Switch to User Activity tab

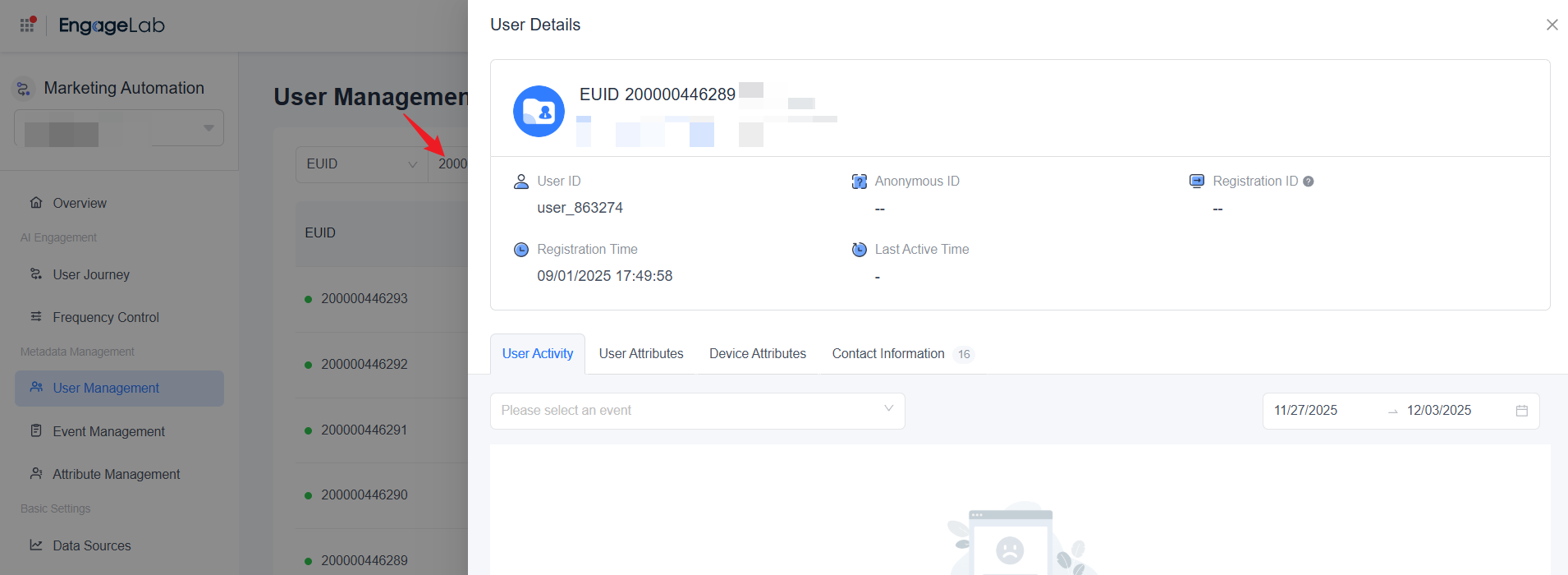pos(538,354)
